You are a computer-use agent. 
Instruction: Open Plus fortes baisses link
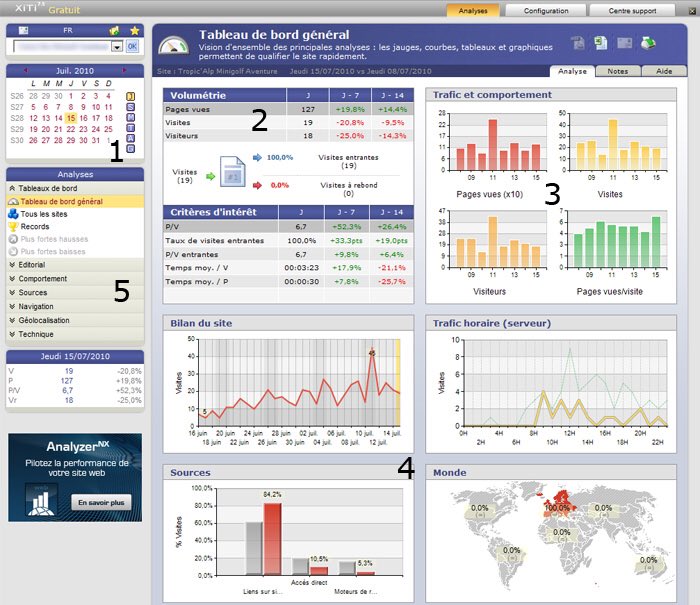point(53,251)
